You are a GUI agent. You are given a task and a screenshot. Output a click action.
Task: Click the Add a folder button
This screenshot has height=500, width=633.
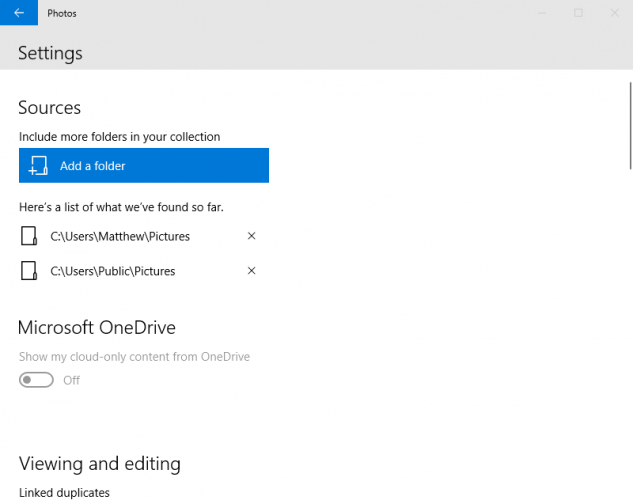click(143, 166)
